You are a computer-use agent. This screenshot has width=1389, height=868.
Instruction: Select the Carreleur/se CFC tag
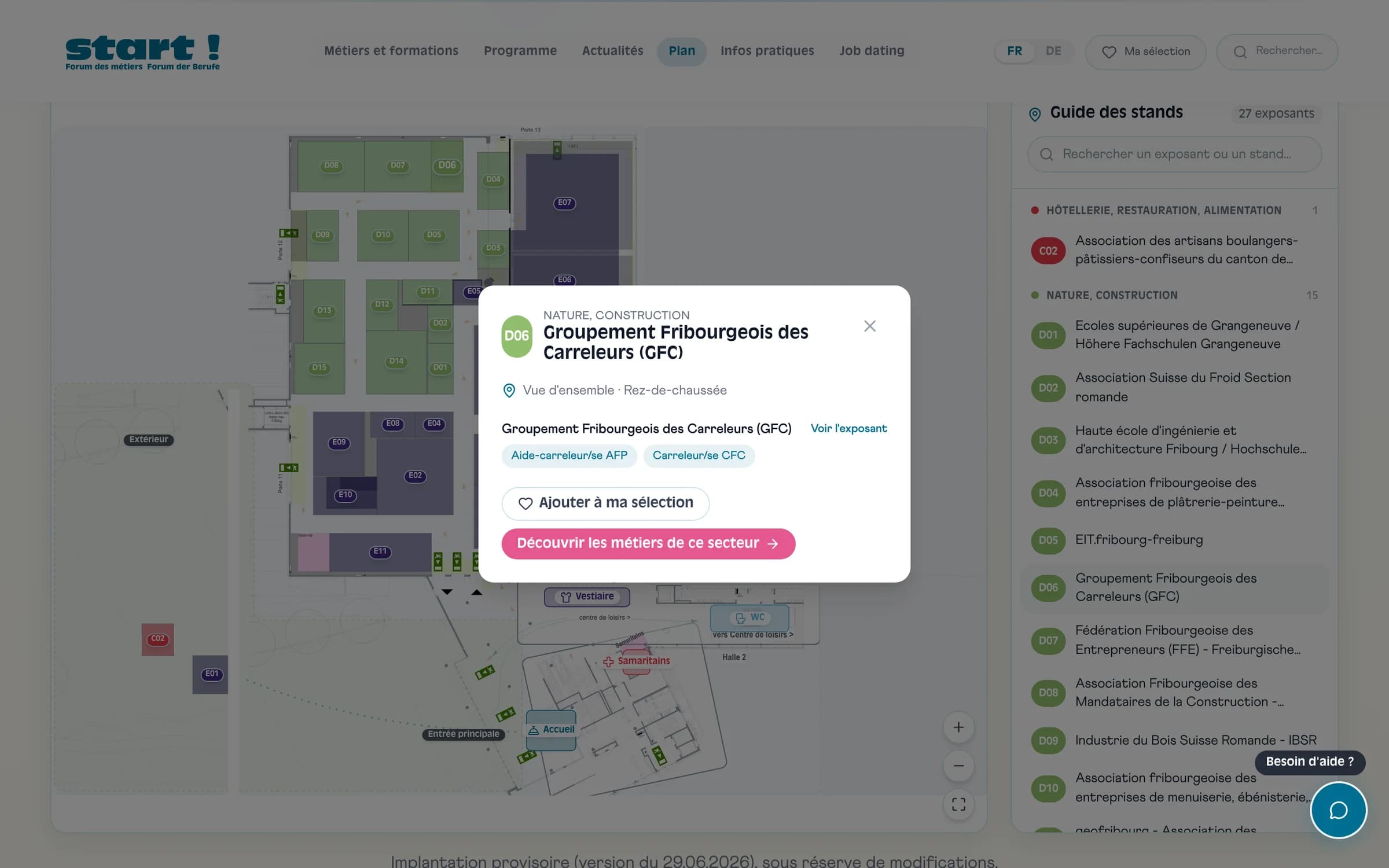tap(699, 455)
